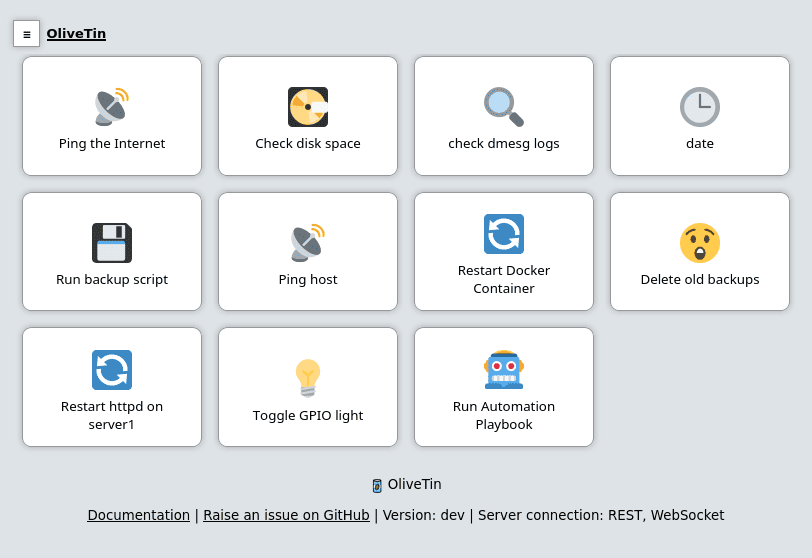812x558 pixels.
Task: Click the refresh icon on Restart httpd on server1
Action: (112, 370)
